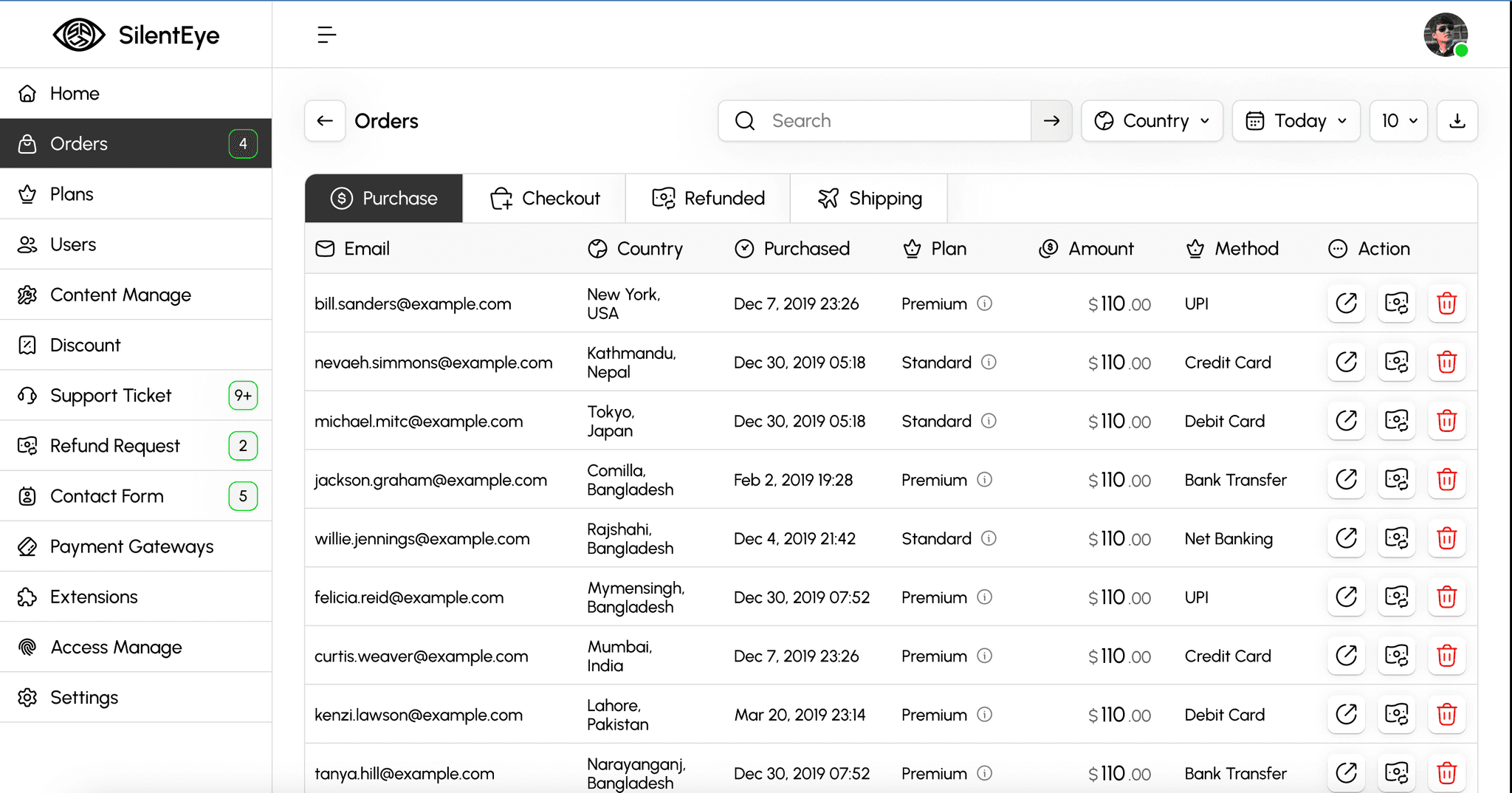This screenshot has width=1512, height=793.
Task: Open Settings in the sidebar
Action: [x=136, y=697]
